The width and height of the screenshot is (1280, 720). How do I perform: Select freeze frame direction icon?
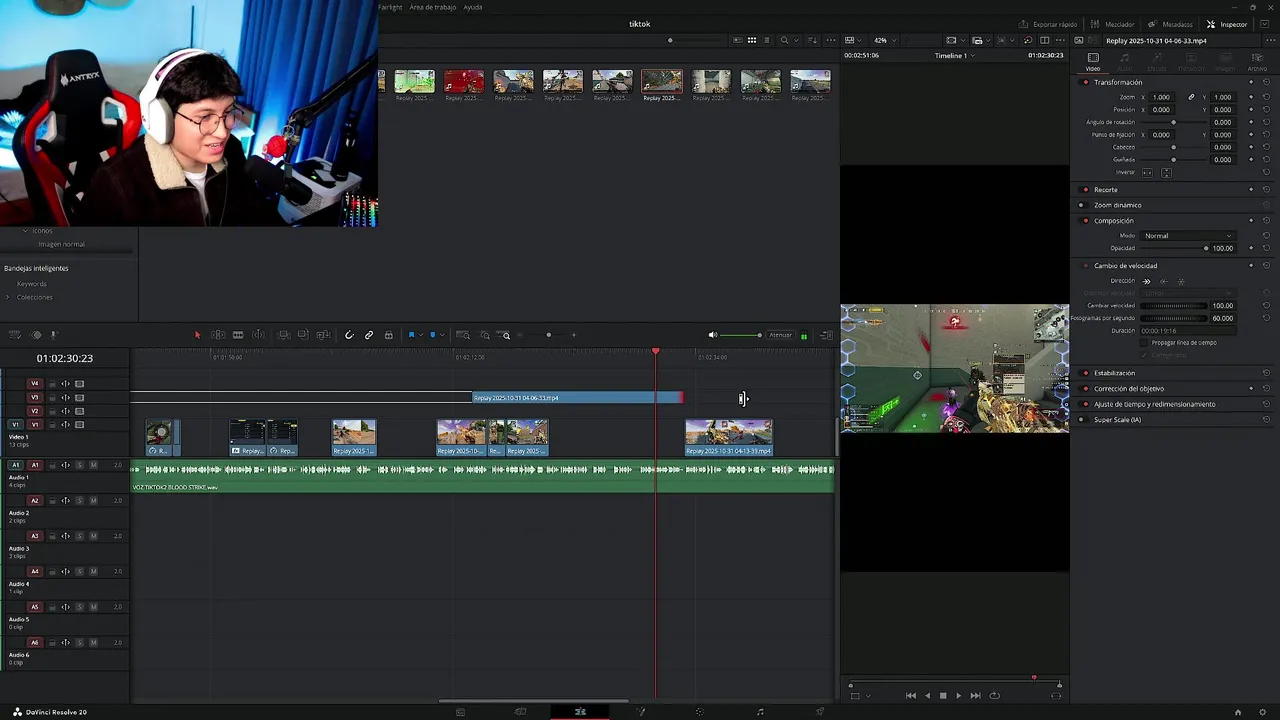[x=1181, y=281]
